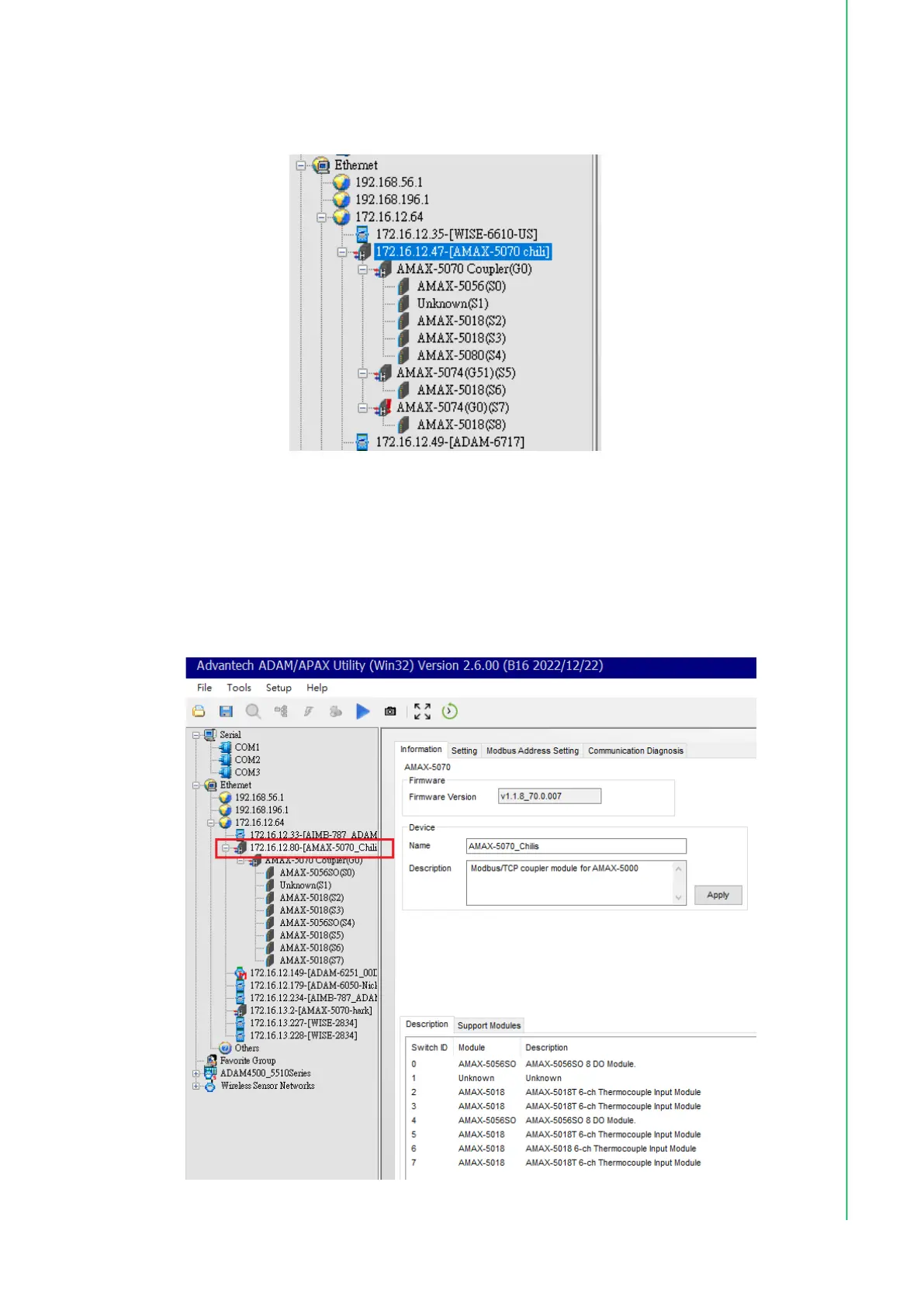The width and height of the screenshot is (924, 1307).
Task: Select 172.16.13.2 AMAX-5070-hark device in tree
Action: pyautogui.click(x=310, y=1011)
